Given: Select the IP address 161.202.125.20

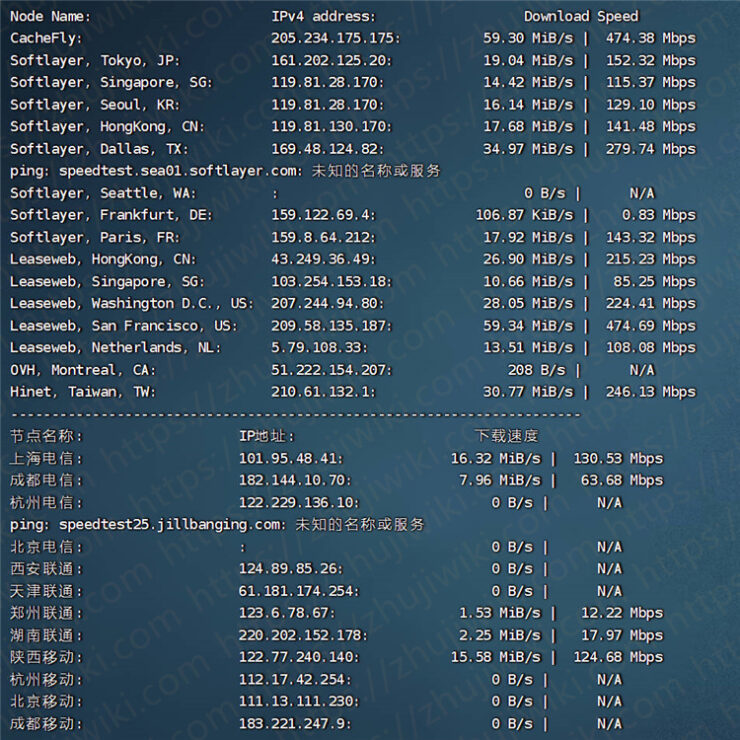Looking at the screenshot, I should 331,60.
